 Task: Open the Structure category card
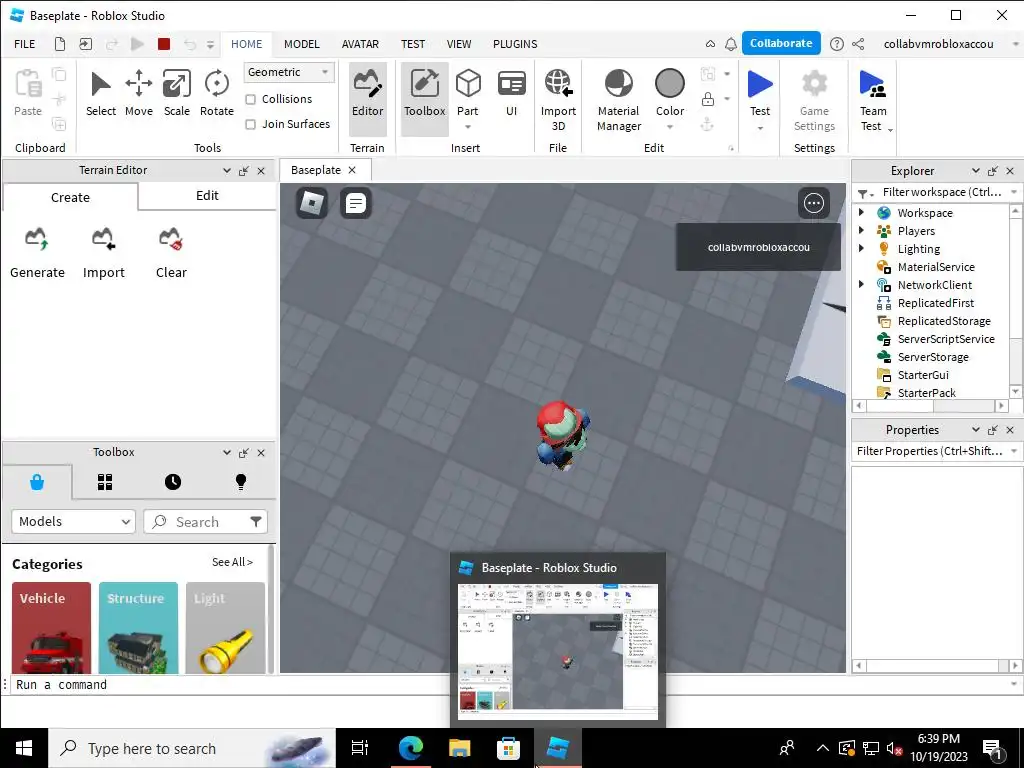click(x=138, y=628)
